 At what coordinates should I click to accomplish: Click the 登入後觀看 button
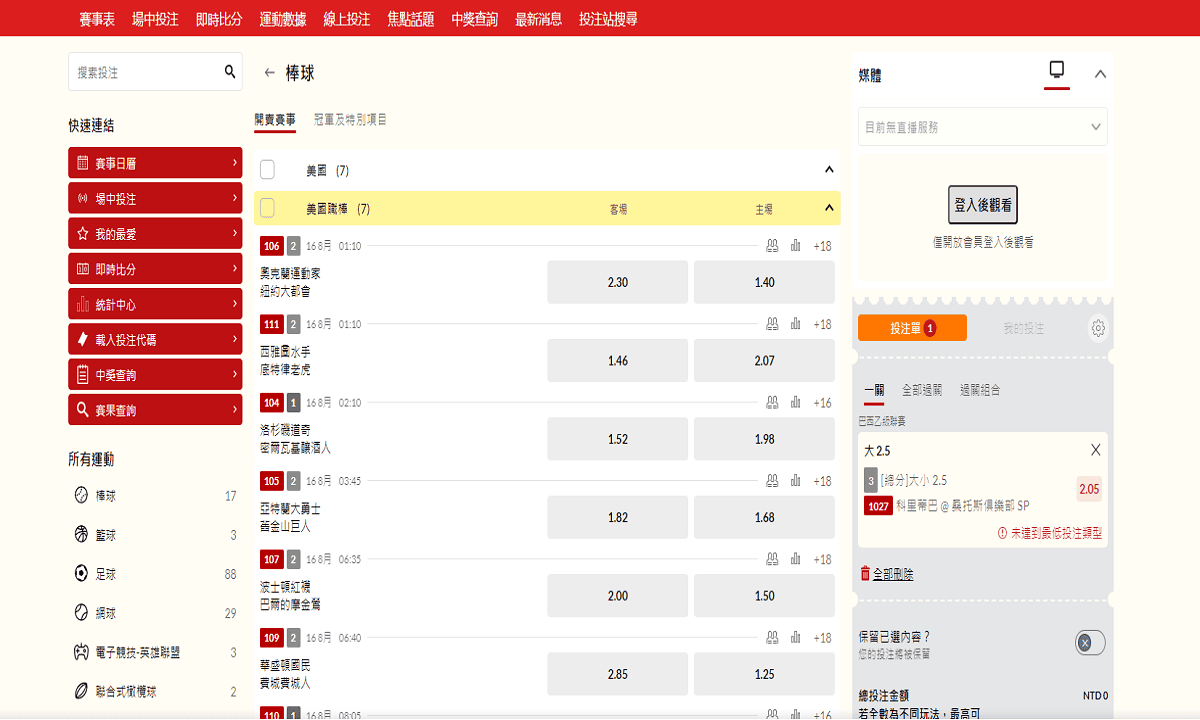pyautogui.click(x=982, y=205)
